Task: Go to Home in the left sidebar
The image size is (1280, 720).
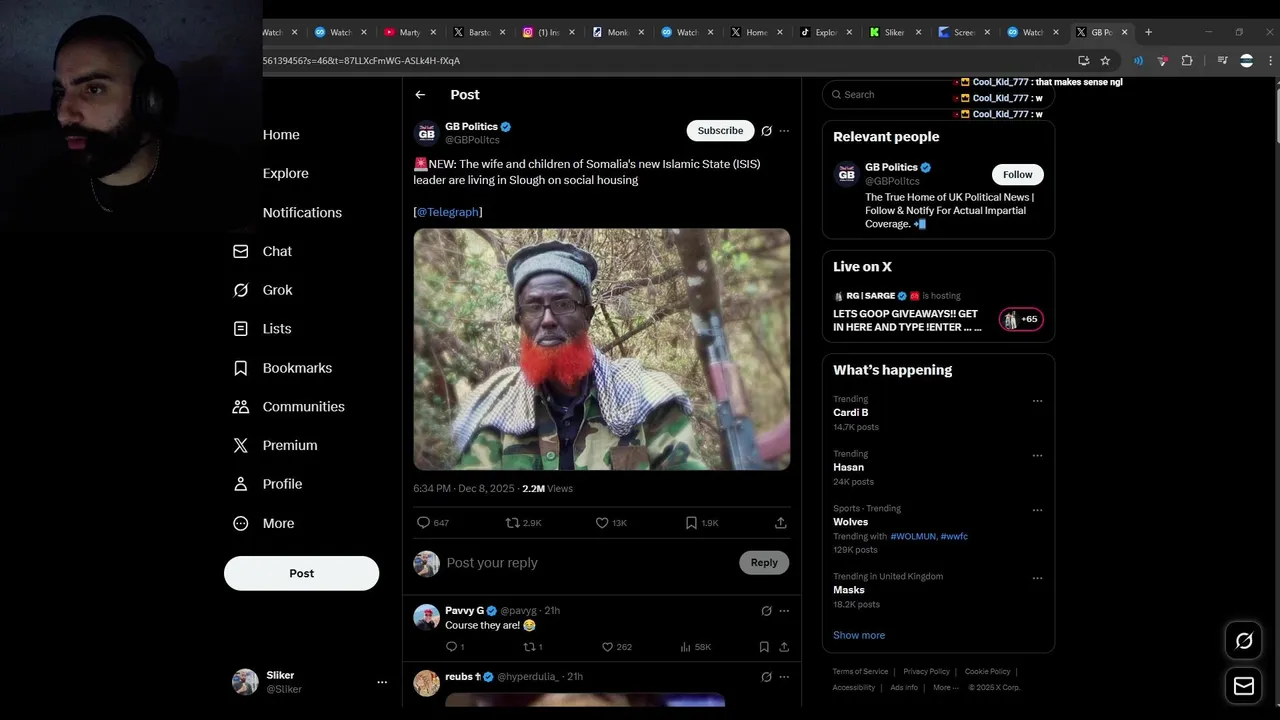Action: click(281, 135)
